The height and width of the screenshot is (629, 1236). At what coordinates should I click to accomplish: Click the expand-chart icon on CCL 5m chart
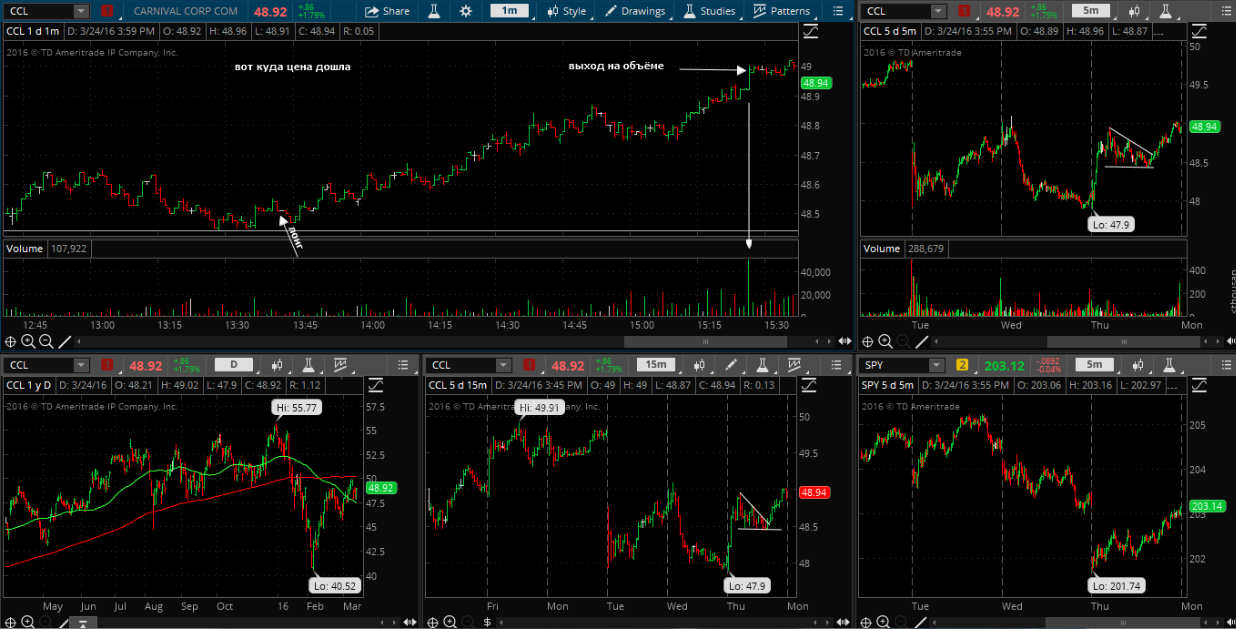tap(1198, 31)
